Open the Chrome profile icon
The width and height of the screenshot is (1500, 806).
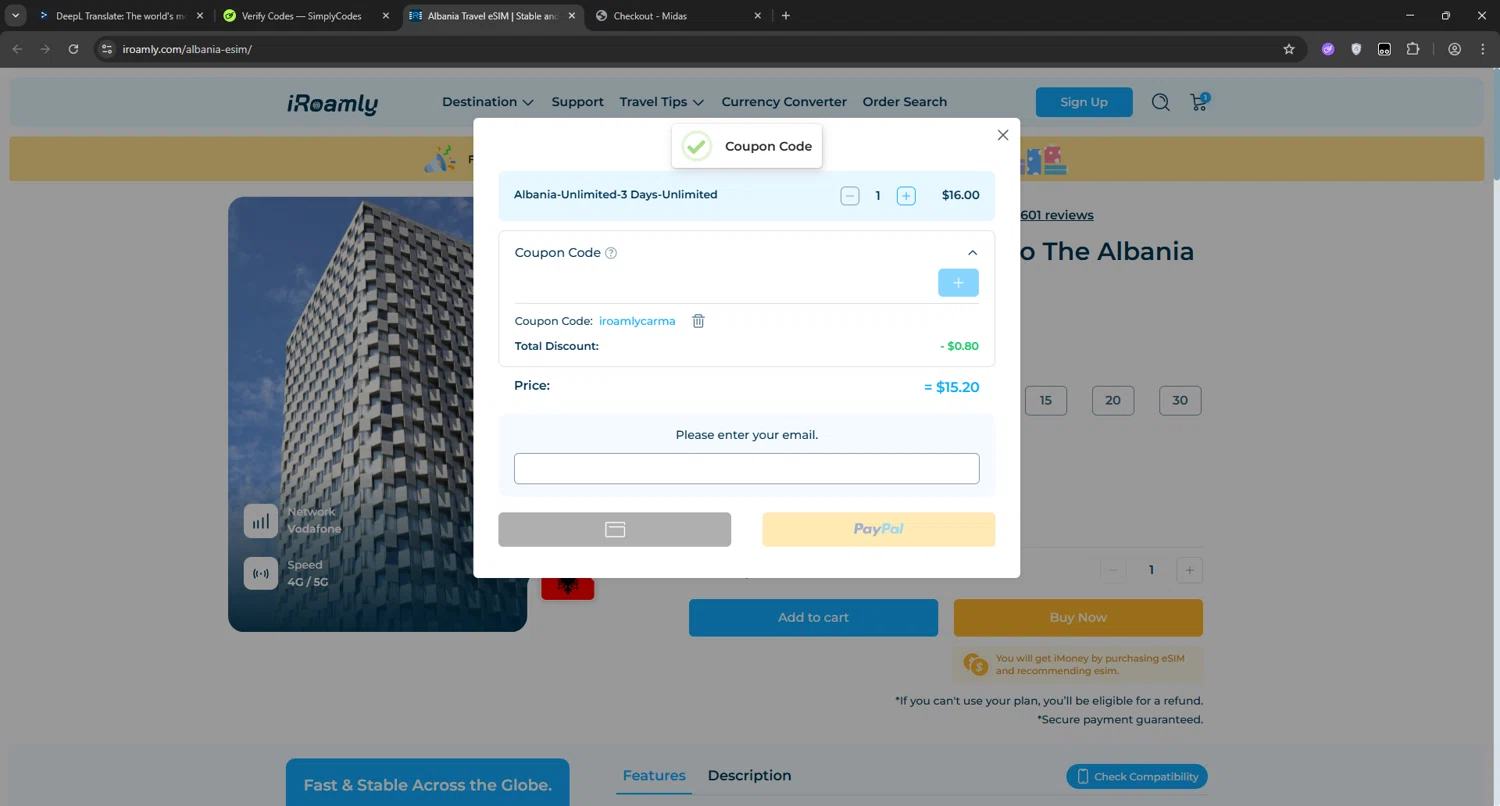point(1455,49)
